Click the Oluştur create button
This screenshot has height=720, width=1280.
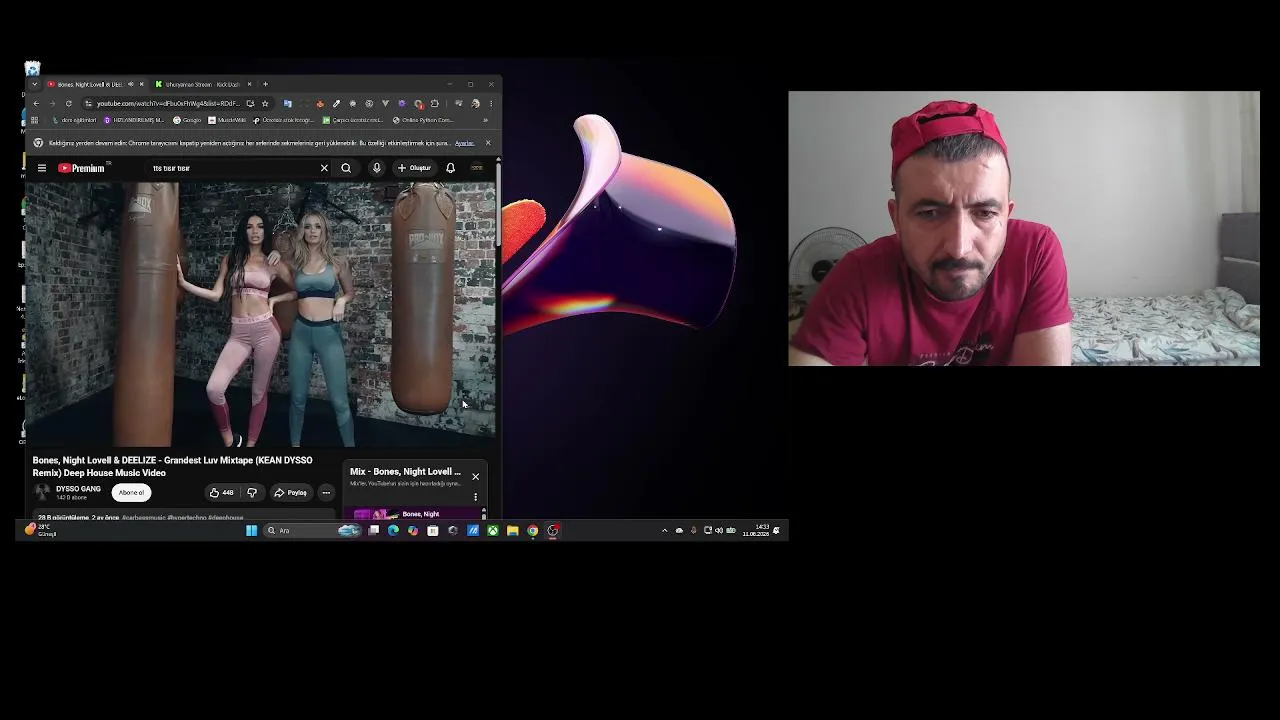pos(414,168)
